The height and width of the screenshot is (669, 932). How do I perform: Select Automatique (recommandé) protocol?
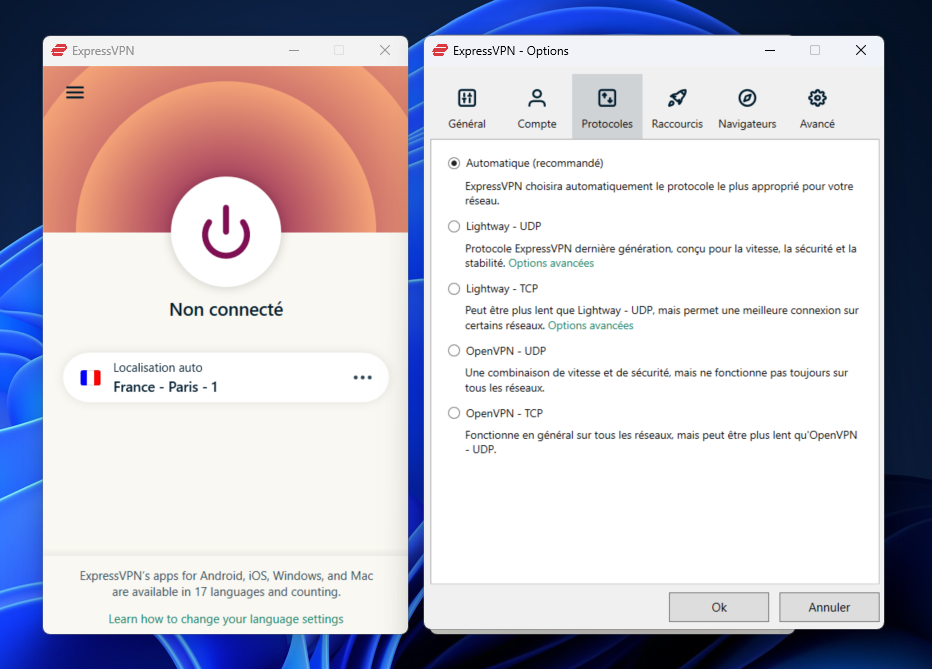pos(454,163)
